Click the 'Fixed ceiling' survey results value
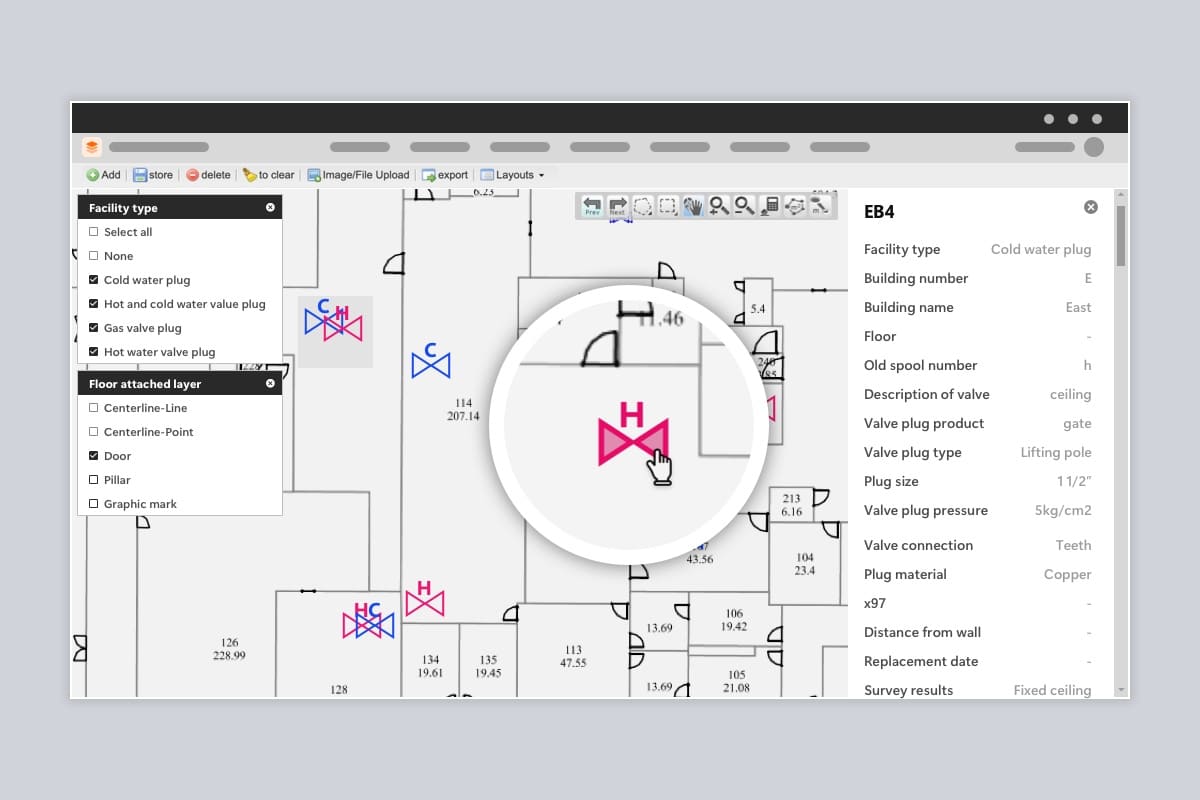Viewport: 1200px width, 800px height. tap(1052, 691)
